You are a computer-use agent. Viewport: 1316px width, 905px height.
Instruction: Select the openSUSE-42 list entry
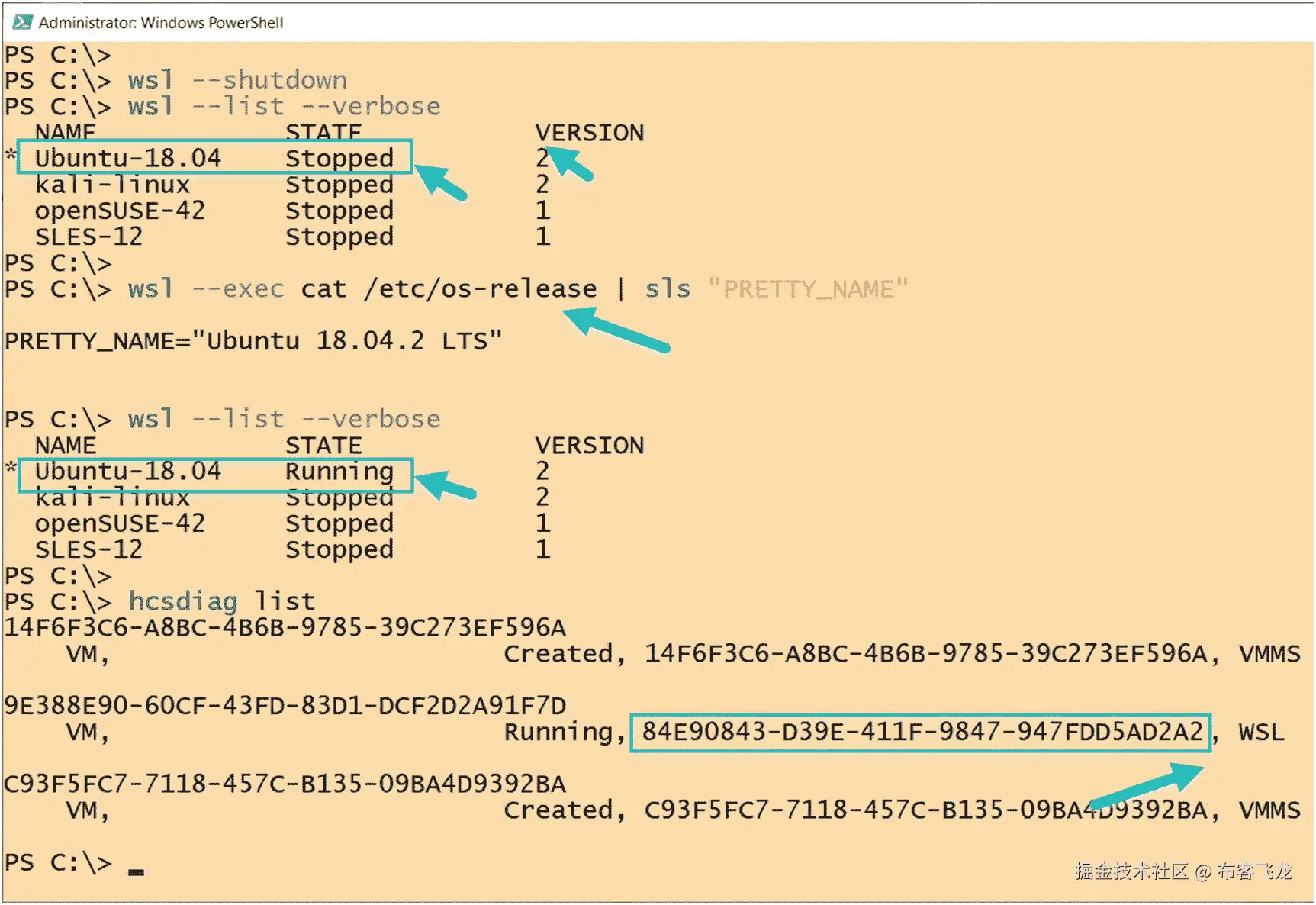point(121,211)
